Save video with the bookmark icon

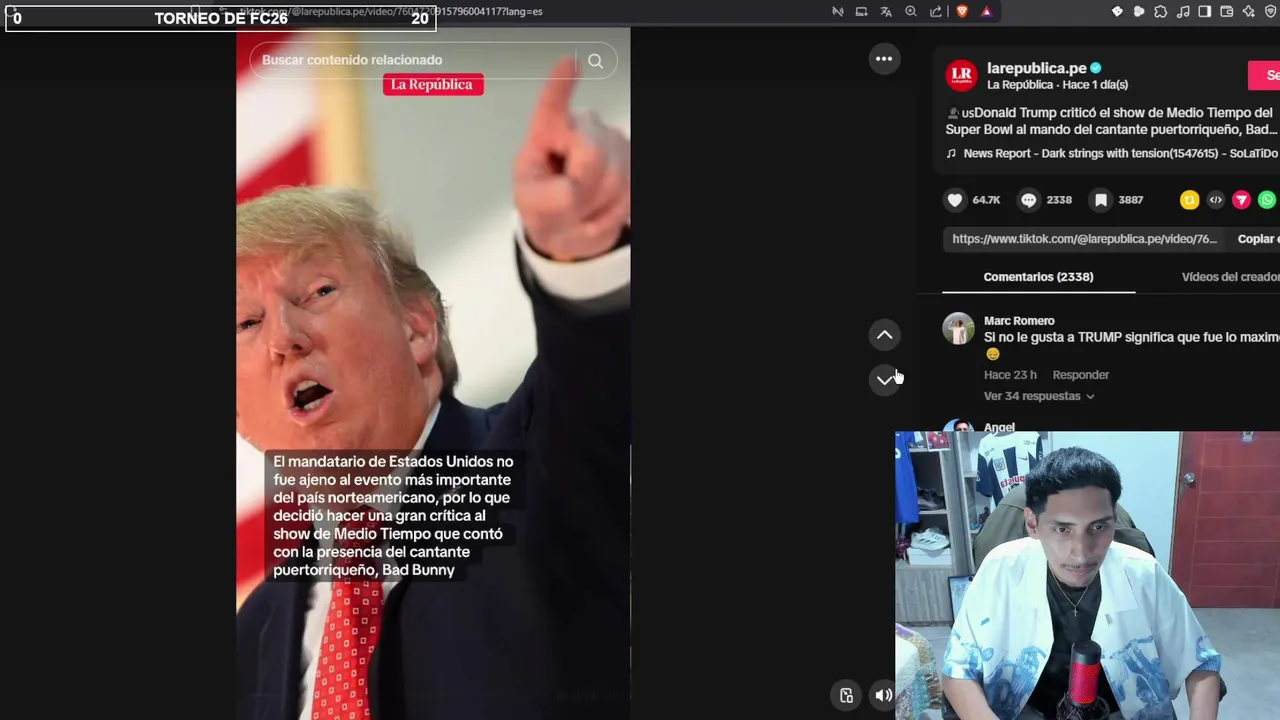pos(1101,200)
